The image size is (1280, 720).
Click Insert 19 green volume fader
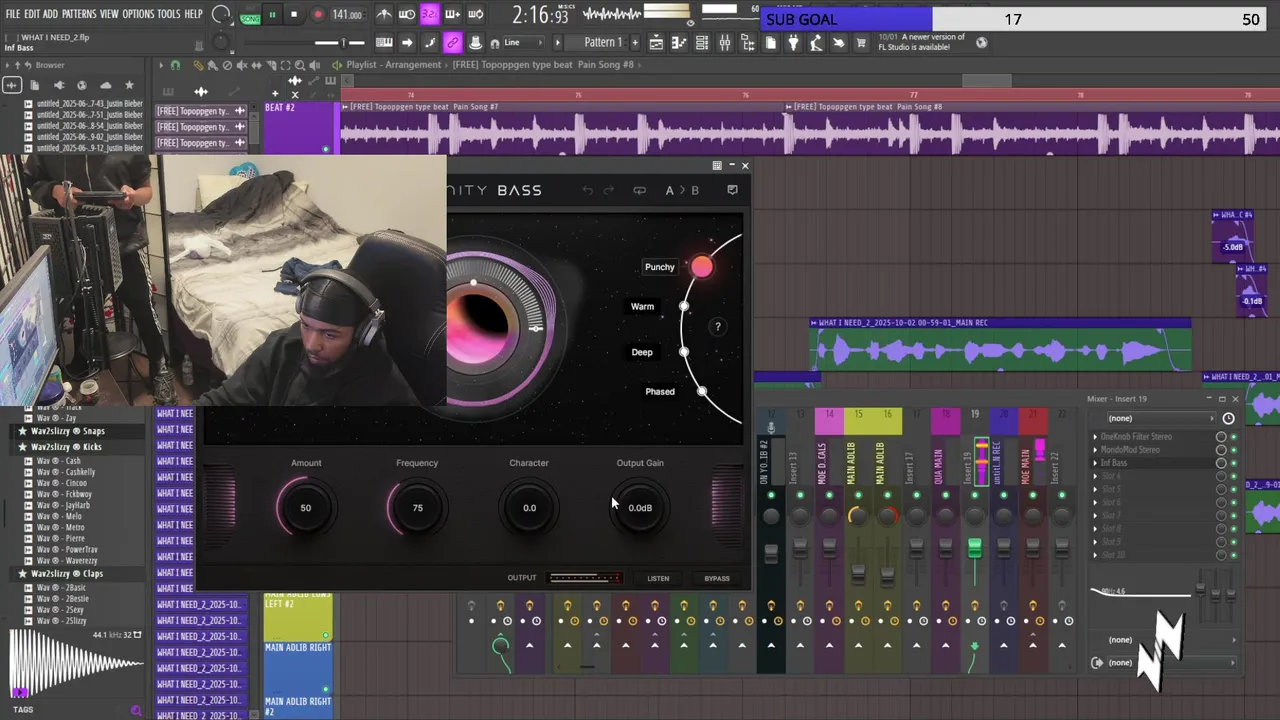point(974,548)
